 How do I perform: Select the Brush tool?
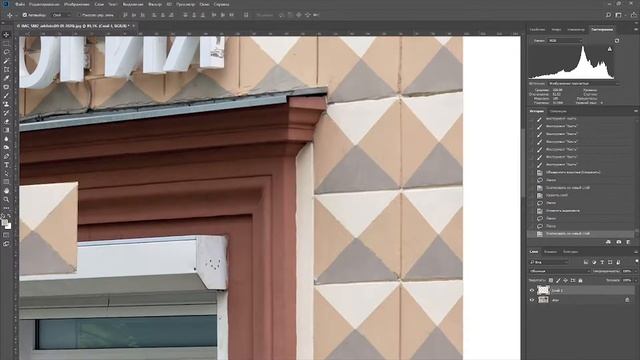click(x=6, y=96)
